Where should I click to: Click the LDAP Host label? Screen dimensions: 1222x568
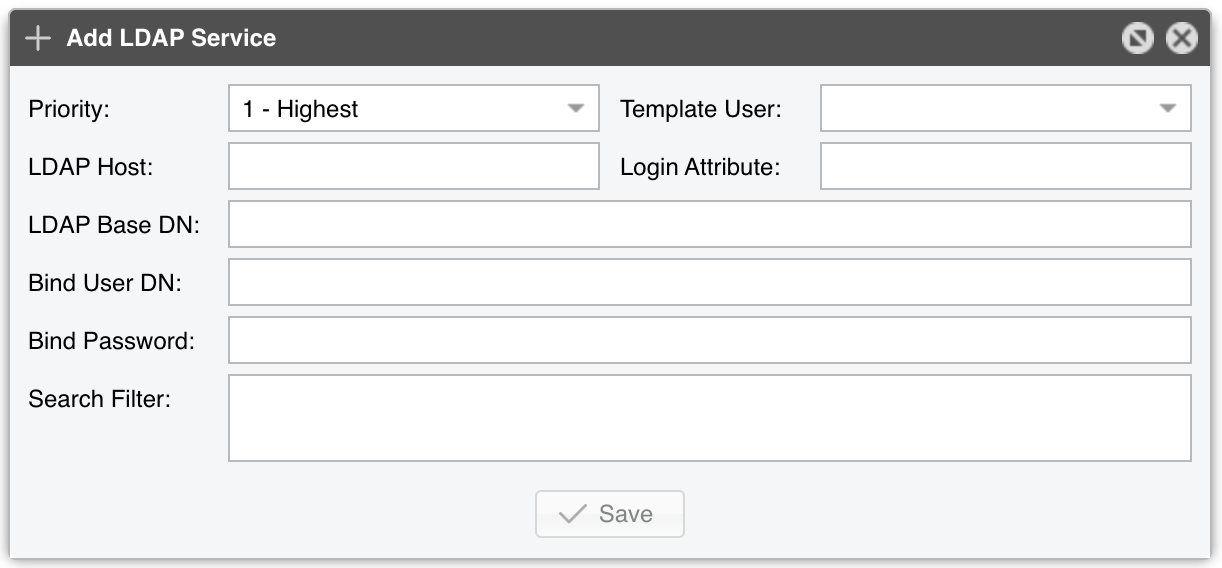point(91,167)
